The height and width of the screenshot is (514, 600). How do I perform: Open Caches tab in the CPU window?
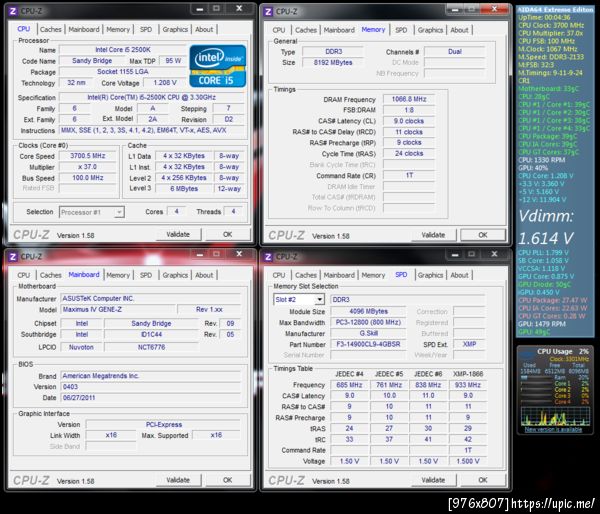51,29
